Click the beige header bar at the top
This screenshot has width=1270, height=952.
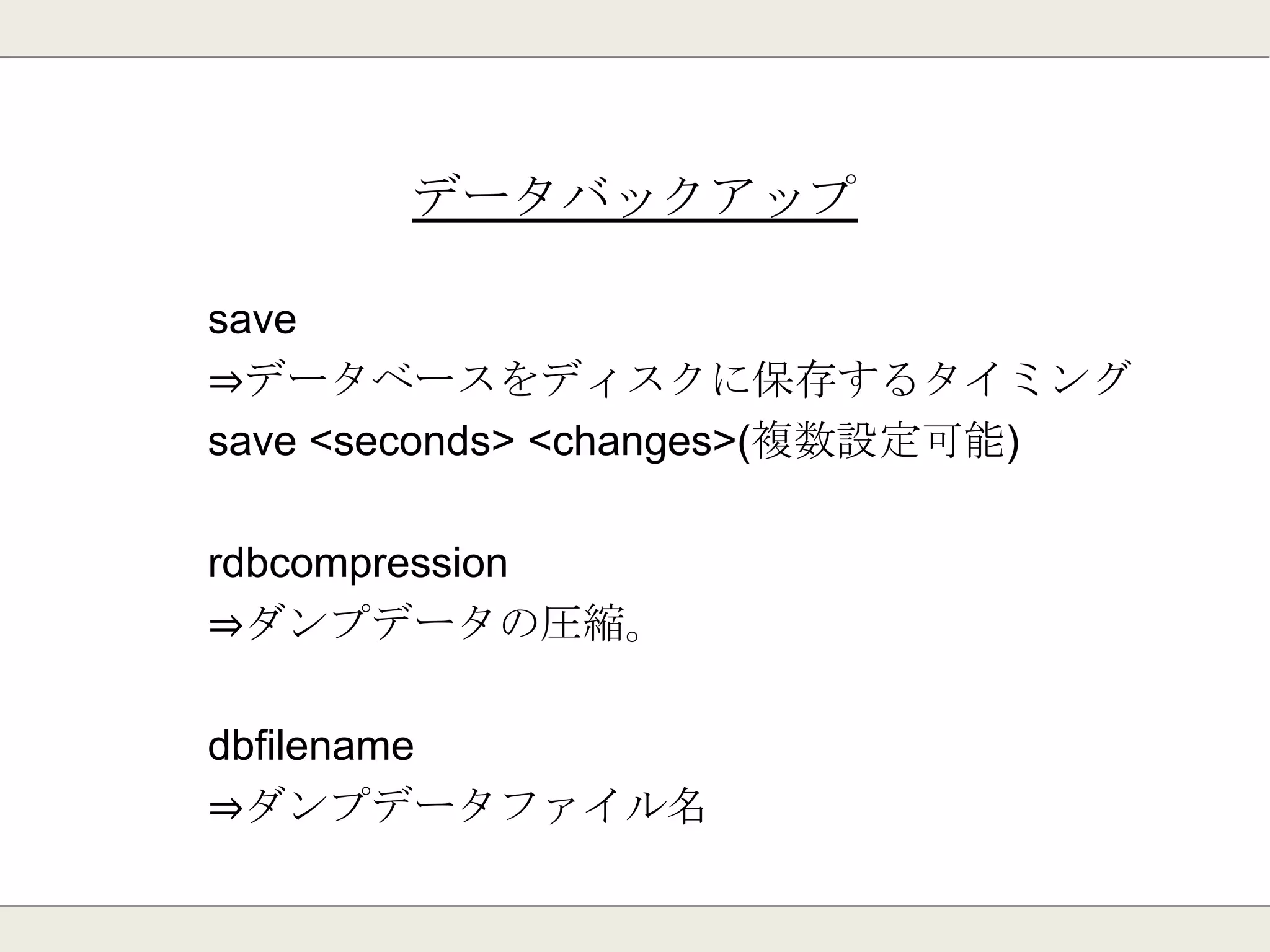[x=635, y=28]
